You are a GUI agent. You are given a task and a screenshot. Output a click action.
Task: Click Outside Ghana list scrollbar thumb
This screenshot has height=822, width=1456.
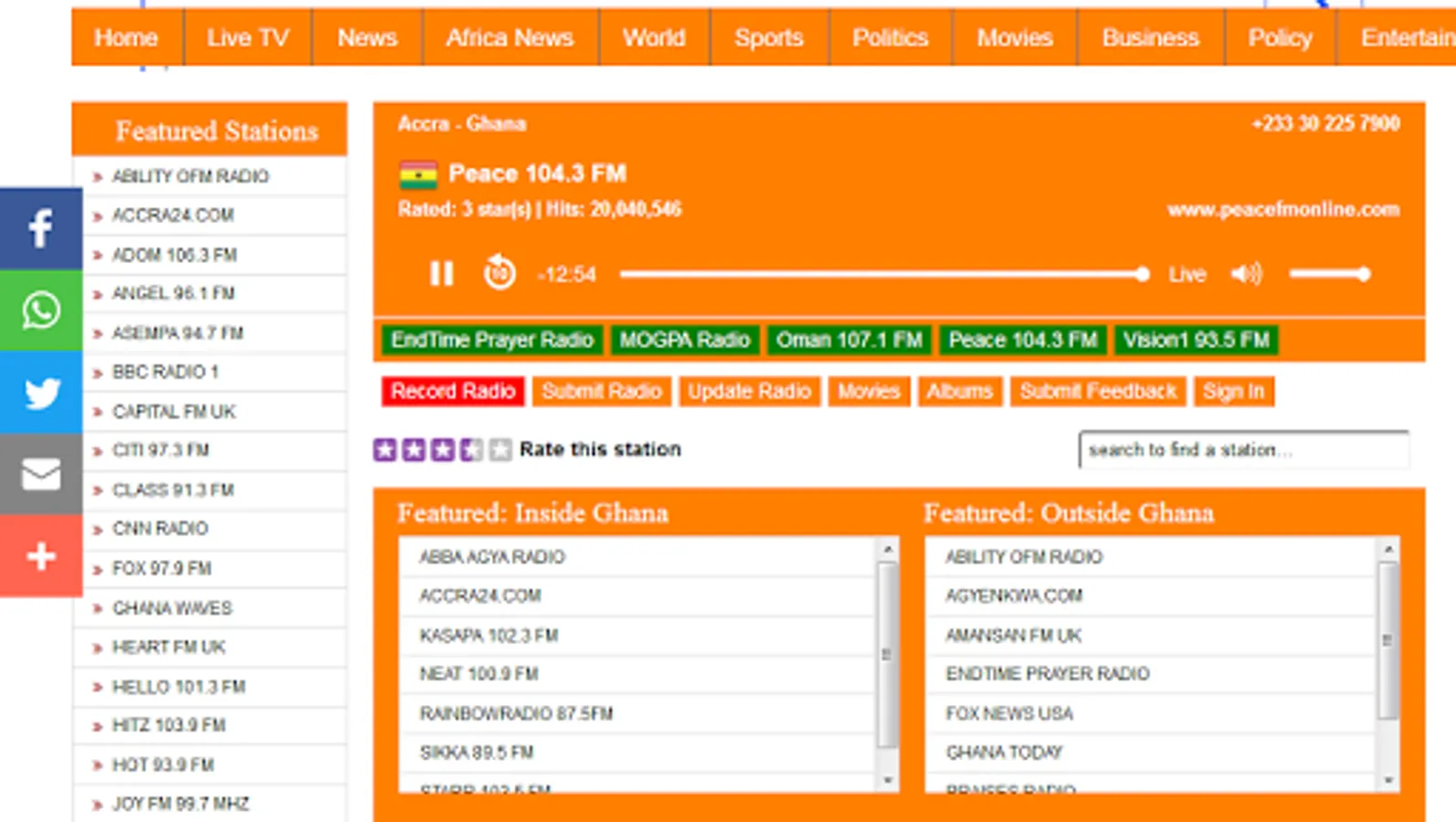coord(1388,640)
